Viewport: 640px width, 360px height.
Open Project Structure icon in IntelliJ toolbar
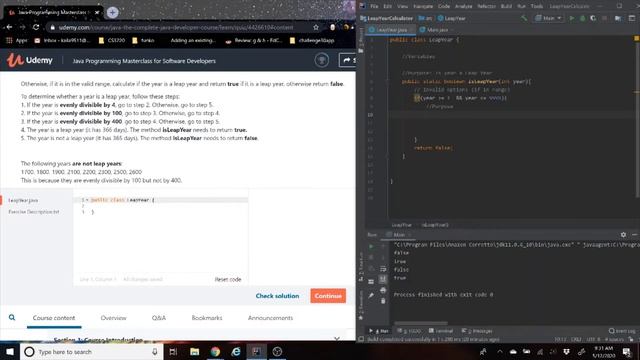(x=618, y=18)
